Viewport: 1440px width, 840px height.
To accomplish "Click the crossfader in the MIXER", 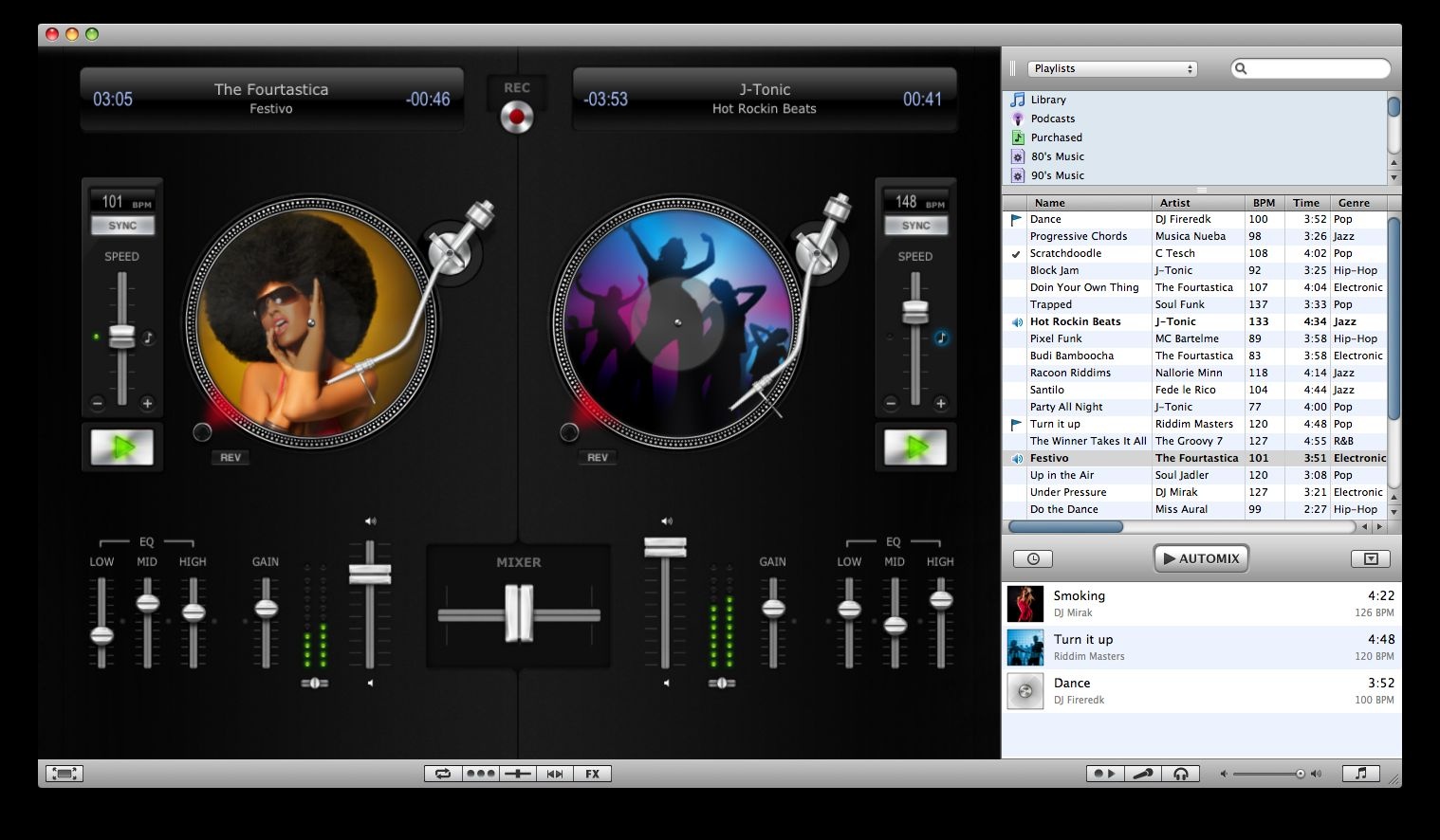I will tap(519, 613).
